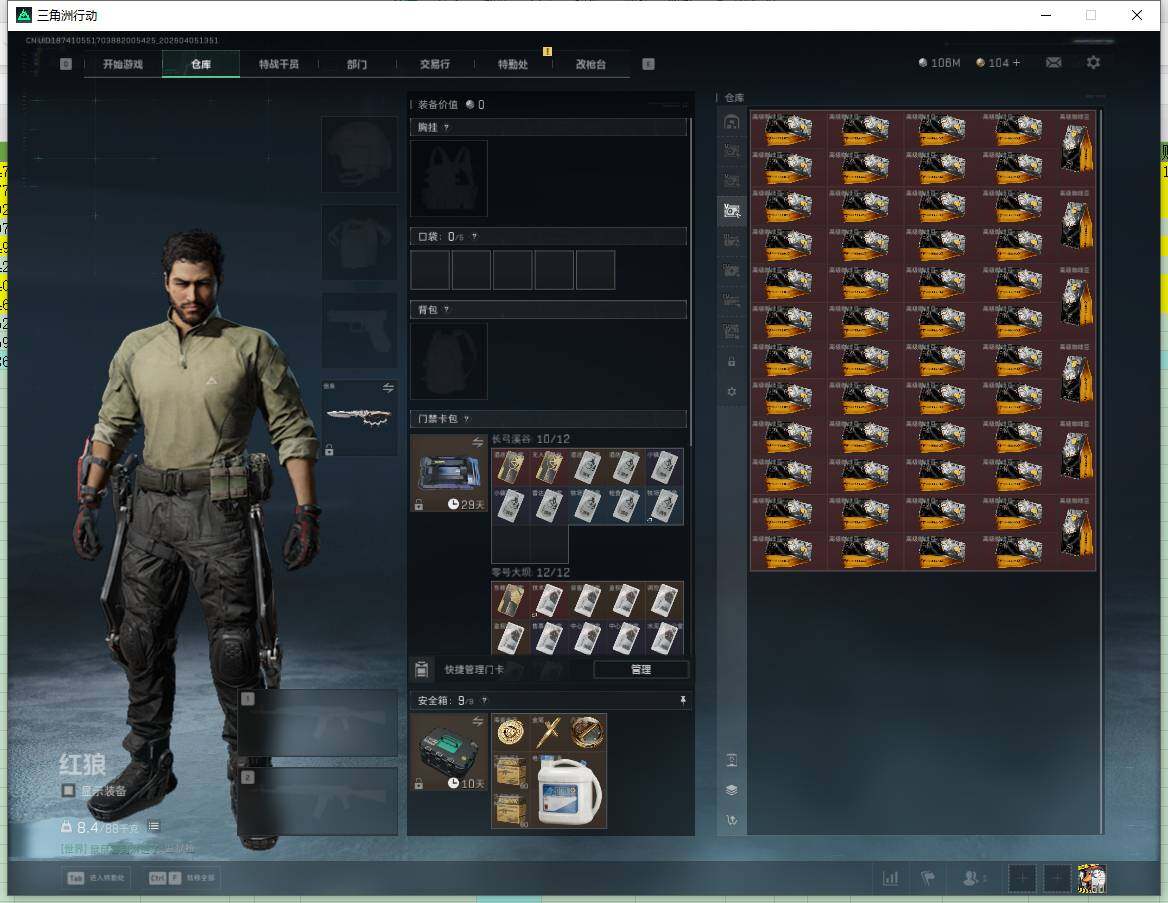Open the top-right settings gear
The width and height of the screenshot is (1168, 903).
1093,63
